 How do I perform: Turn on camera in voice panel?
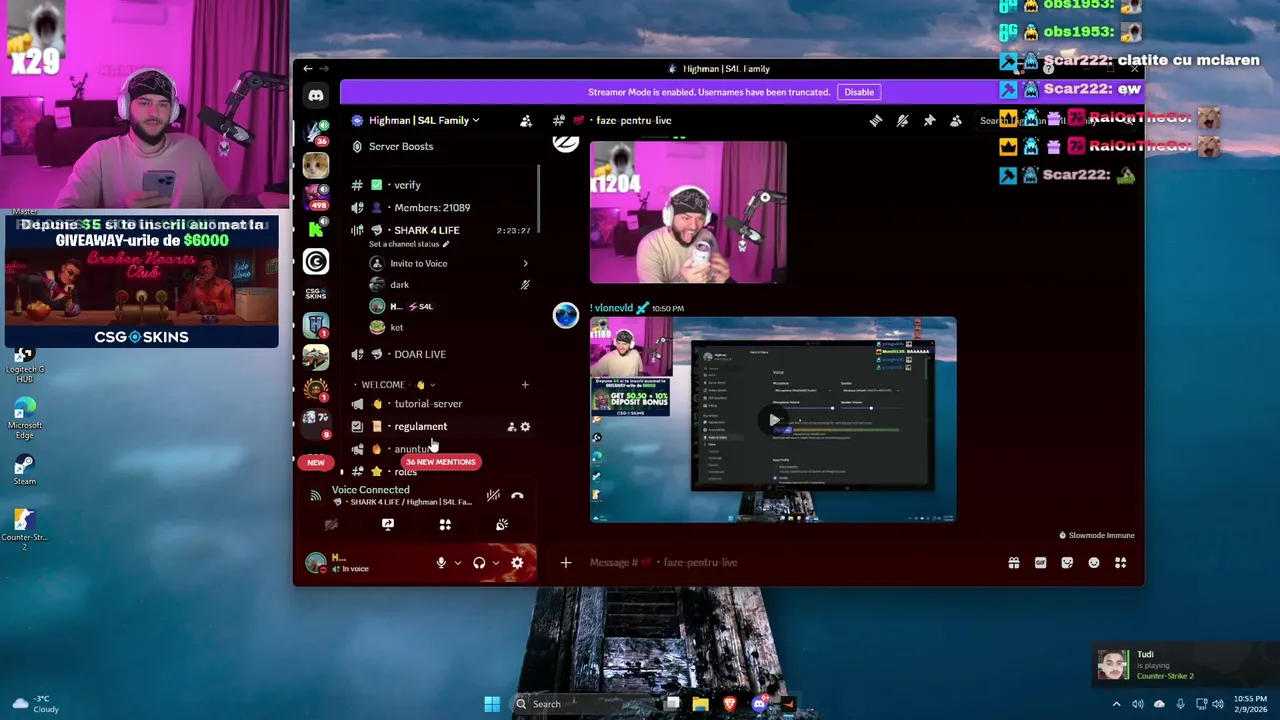pos(331,524)
